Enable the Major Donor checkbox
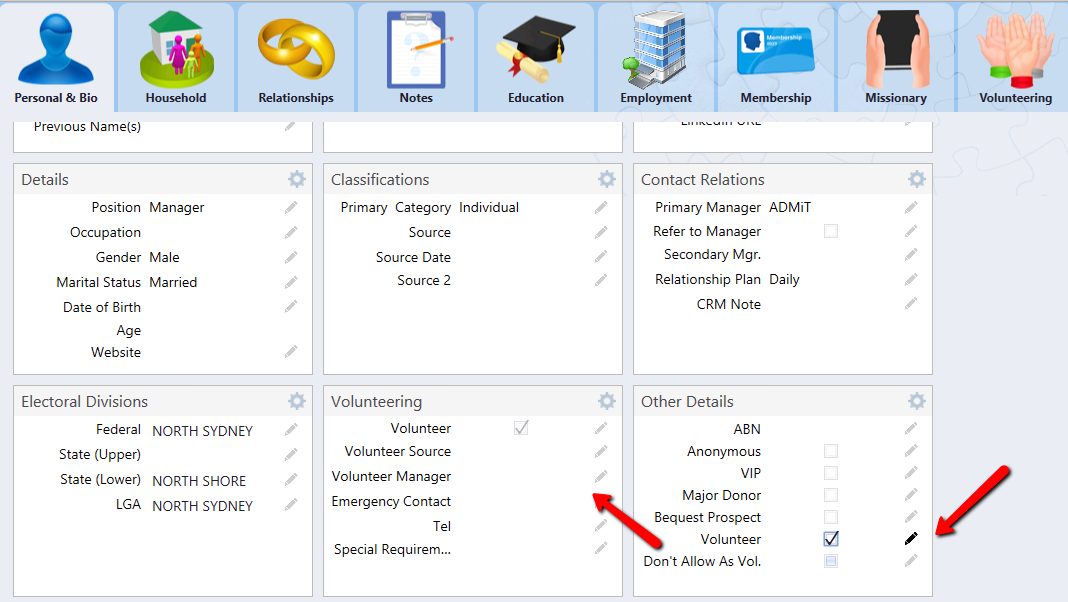 click(x=831, y=495)
